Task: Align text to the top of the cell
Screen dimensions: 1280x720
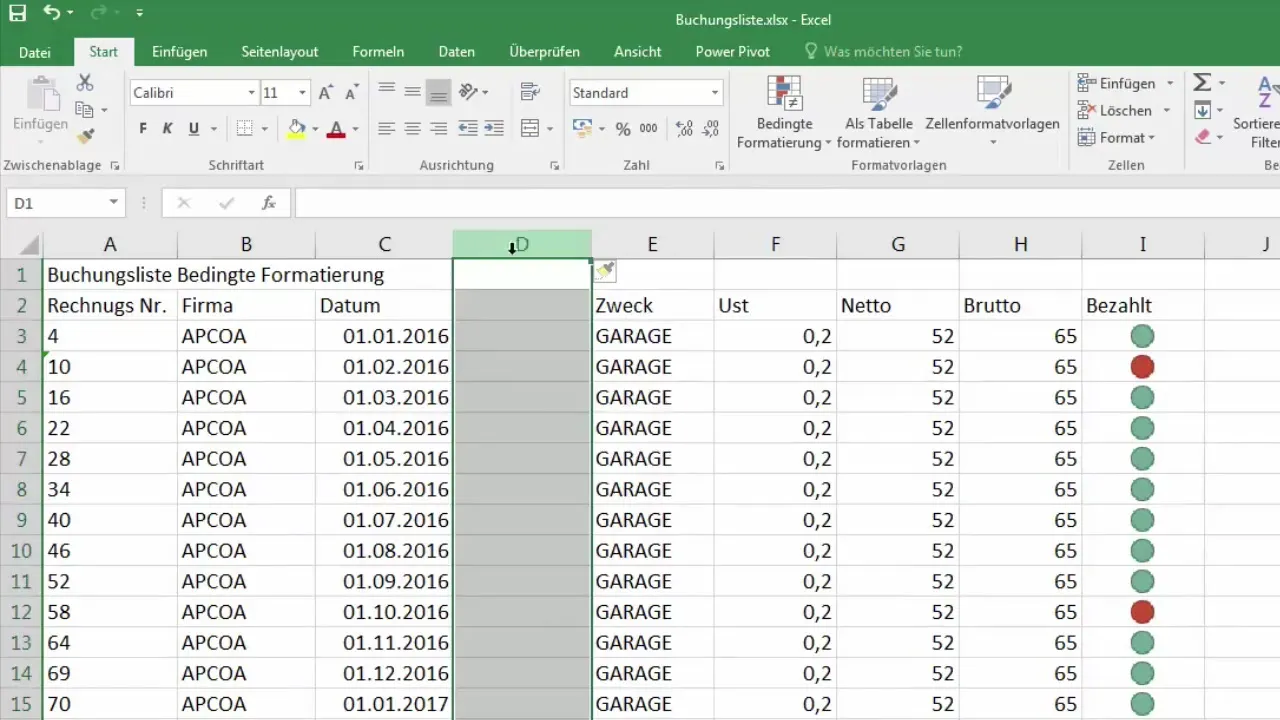Action: click(386, 92)
